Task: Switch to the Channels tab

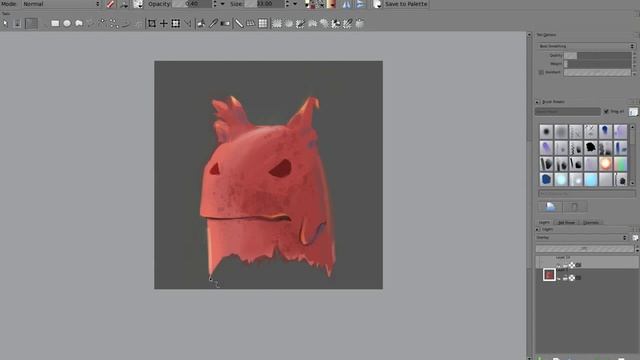Action: pos(591,222)
